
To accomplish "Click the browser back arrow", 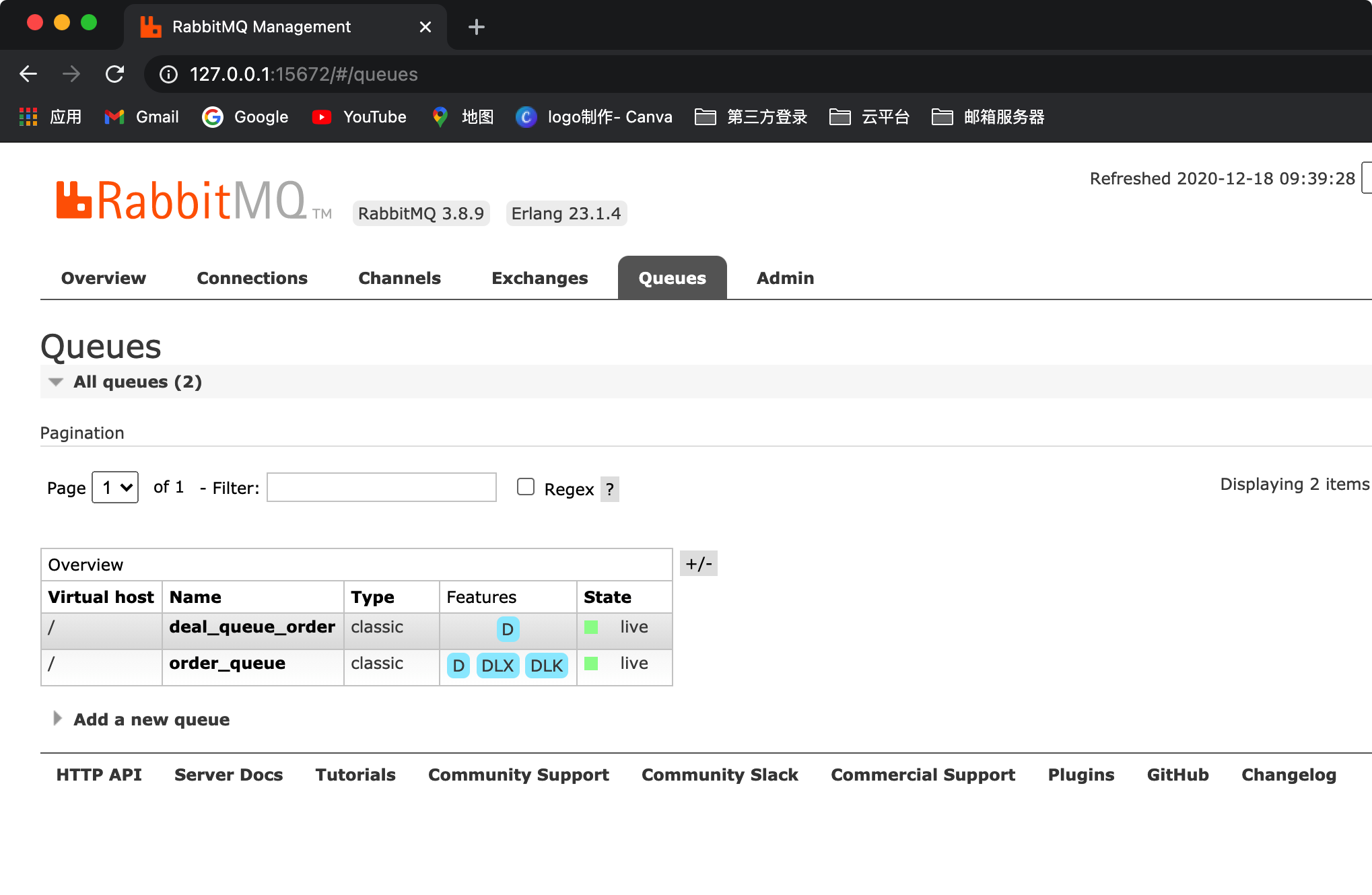I will [28, 74].
